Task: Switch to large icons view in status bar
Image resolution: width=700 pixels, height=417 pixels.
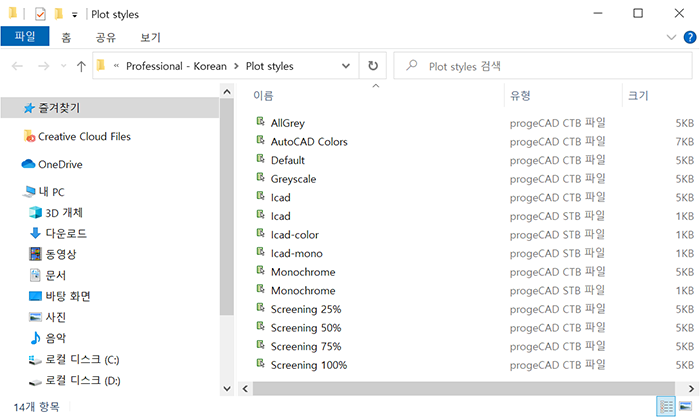Action: (685, 405)
